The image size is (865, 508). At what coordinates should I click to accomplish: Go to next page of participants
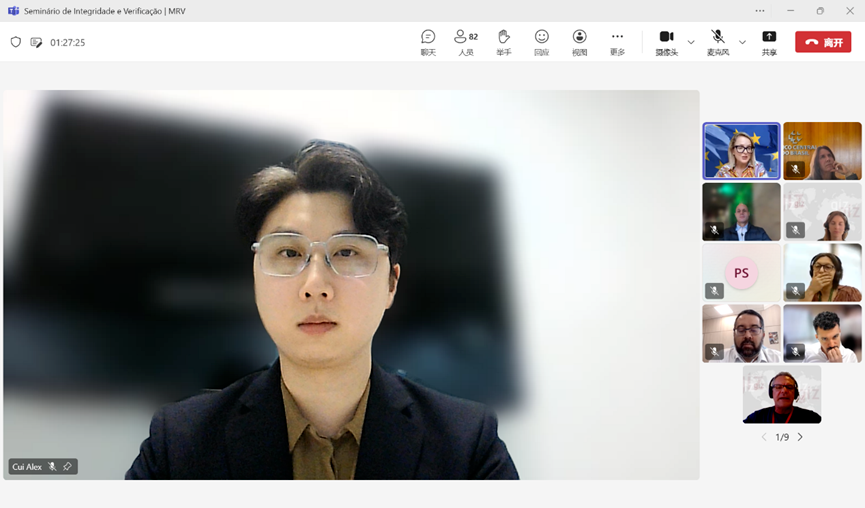coord(800,437)
